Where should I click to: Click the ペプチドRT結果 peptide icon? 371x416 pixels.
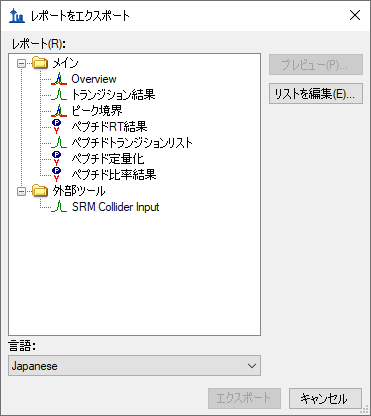57,127
